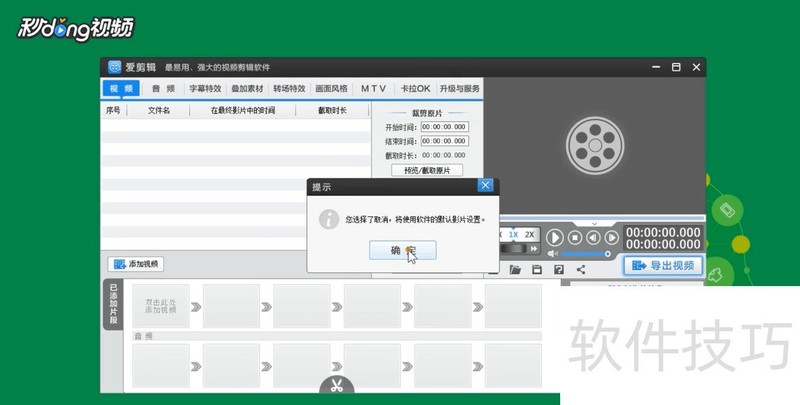Click the film reel icon in preview

(595, 146)
